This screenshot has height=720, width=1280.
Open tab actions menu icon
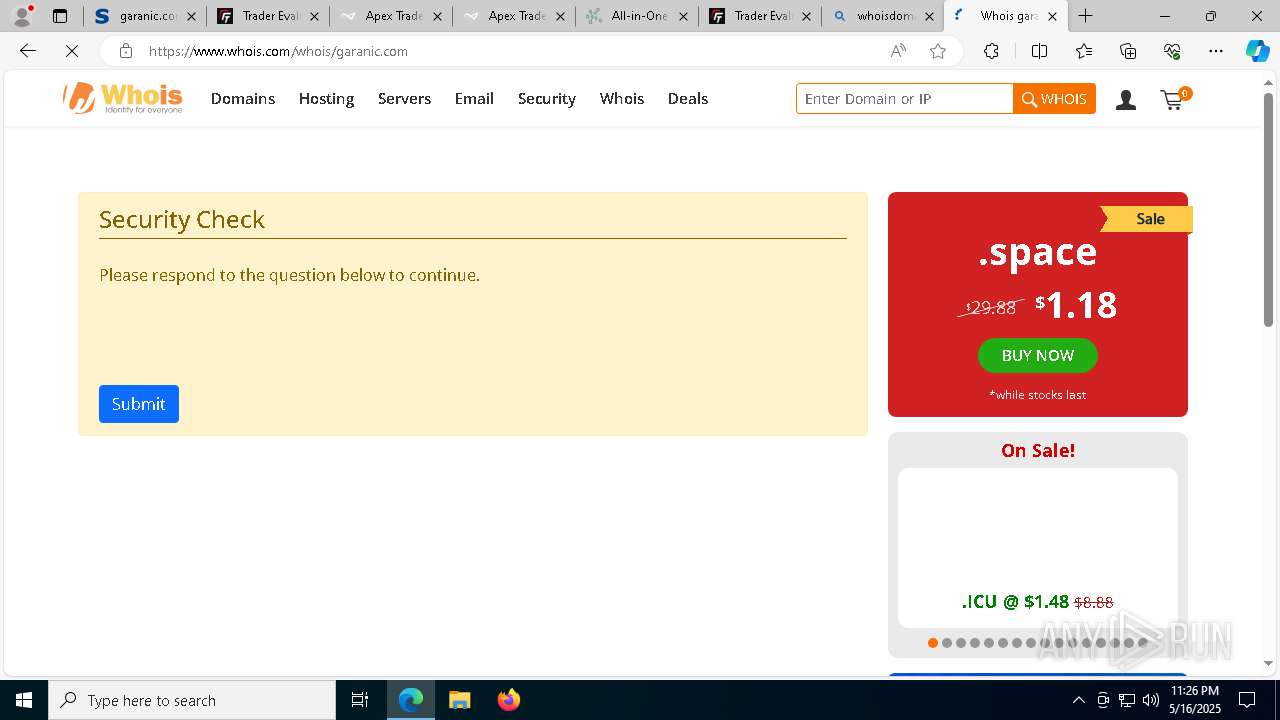(x=60, y=16)
